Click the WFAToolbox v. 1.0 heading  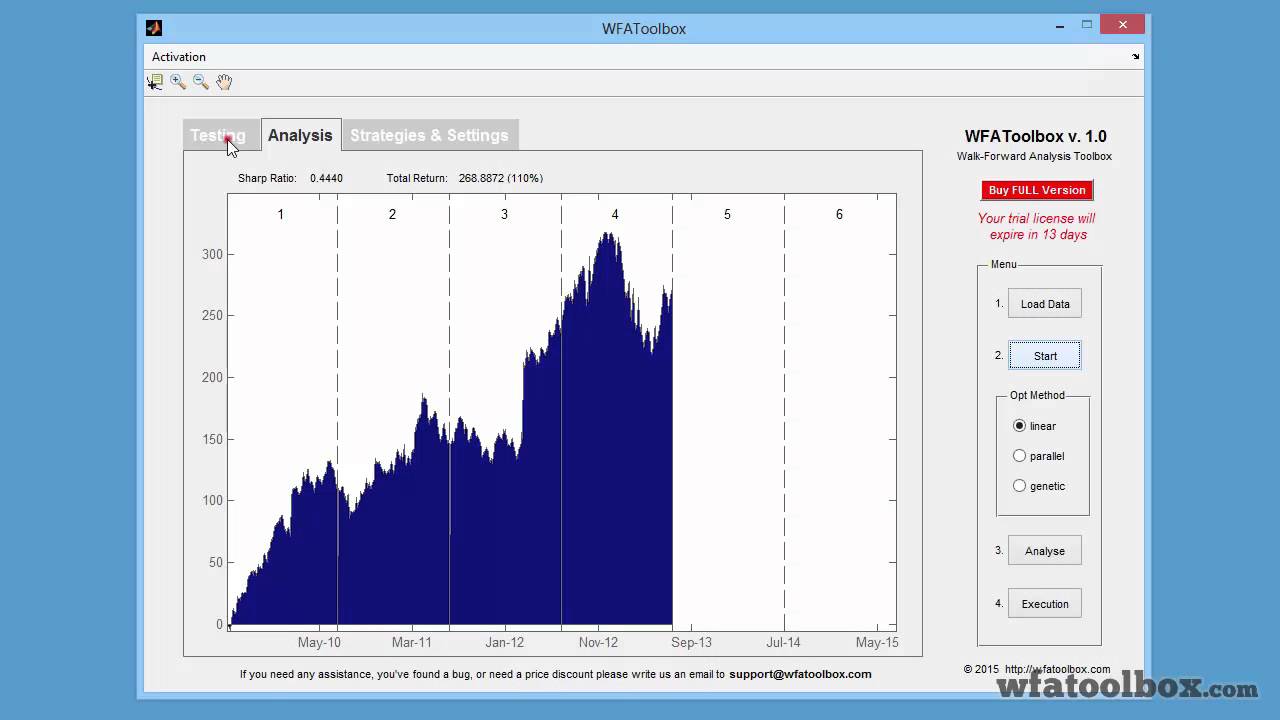(x=1035, y=137)
